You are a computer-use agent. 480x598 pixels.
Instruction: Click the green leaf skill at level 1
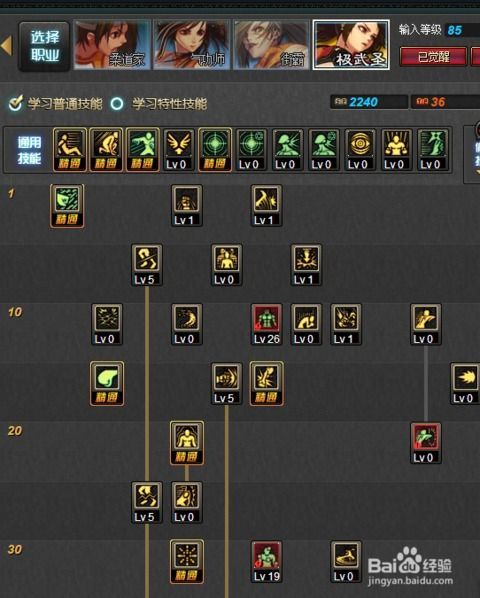(67, 206)
